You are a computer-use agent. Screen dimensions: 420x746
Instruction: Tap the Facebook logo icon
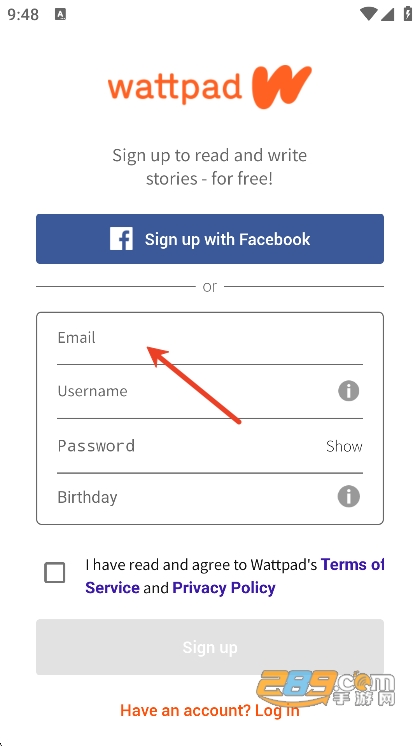pyautogui.click(x=121, y=239)
